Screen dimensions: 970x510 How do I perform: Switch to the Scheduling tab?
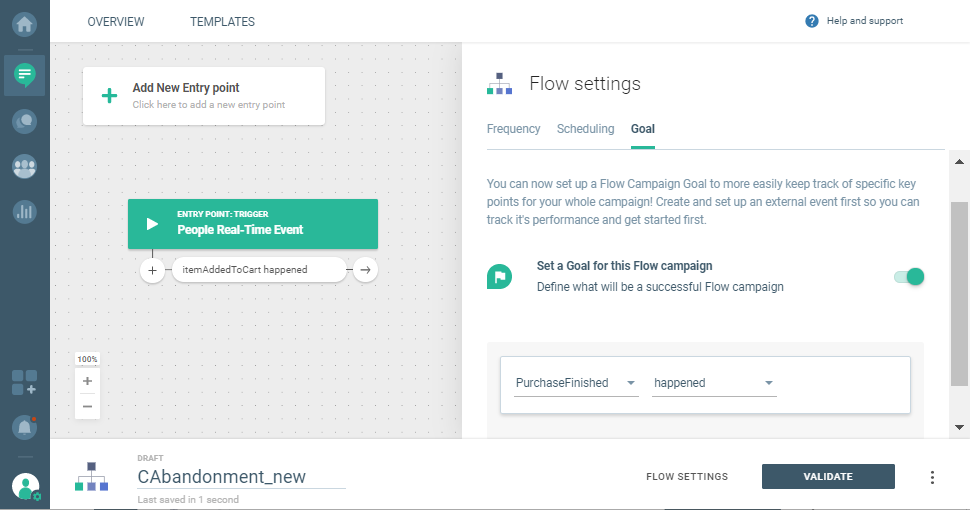pyautogui.click(x=585, y=129)
